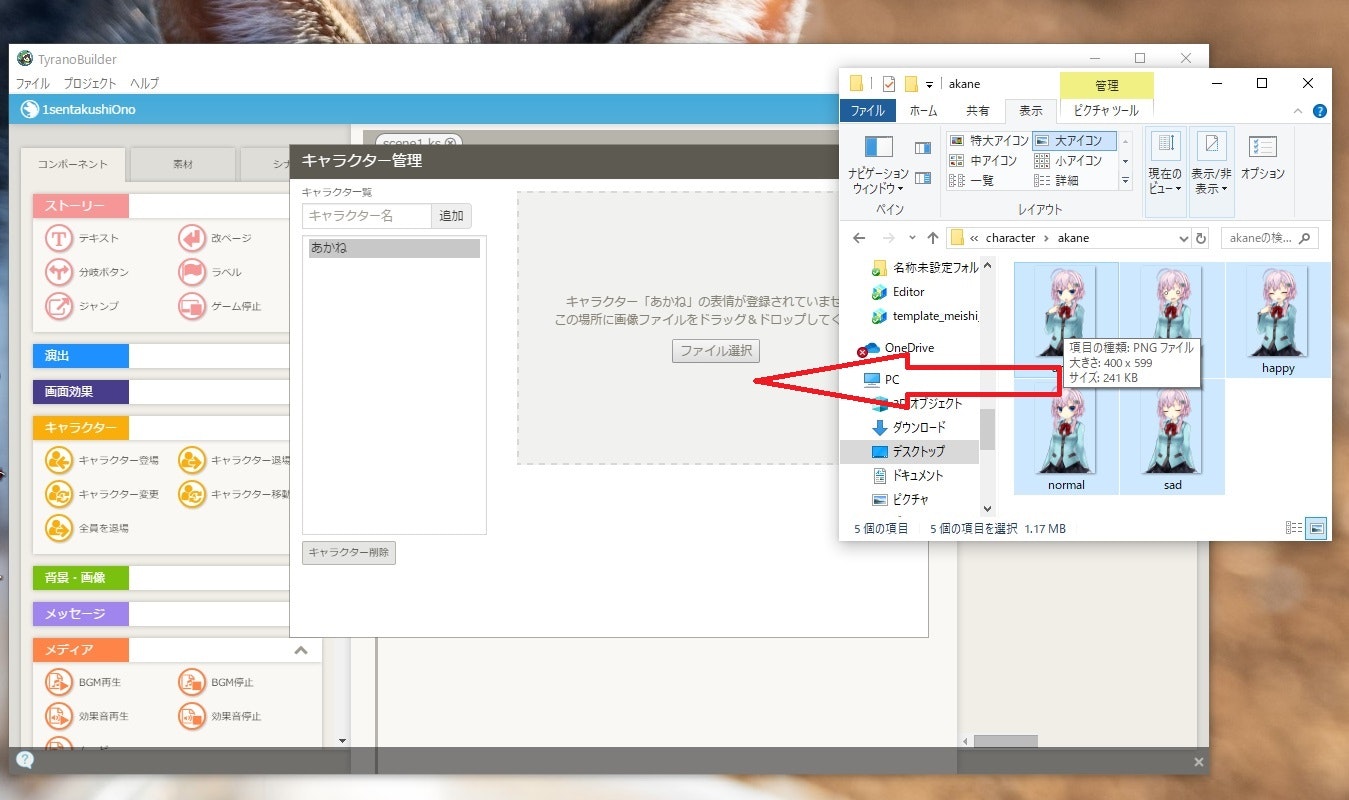Image resolution: width=1349 pixels, height=800 pixels.
Task: Focus the キャラクター名 input field
Action: tap(366, 216)
